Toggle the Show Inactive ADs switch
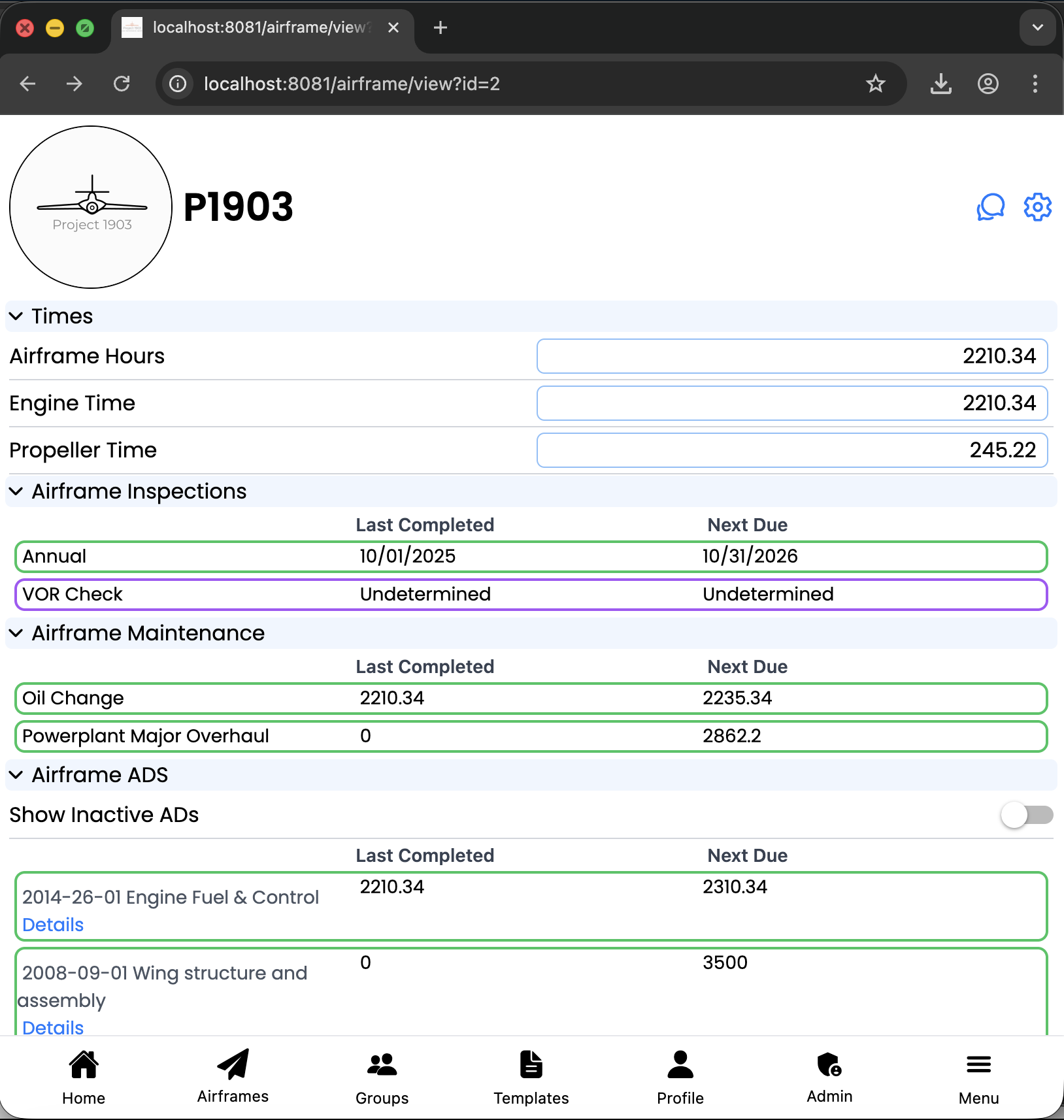Viewport: 1064px width, 1120px height. (1026, 815)
